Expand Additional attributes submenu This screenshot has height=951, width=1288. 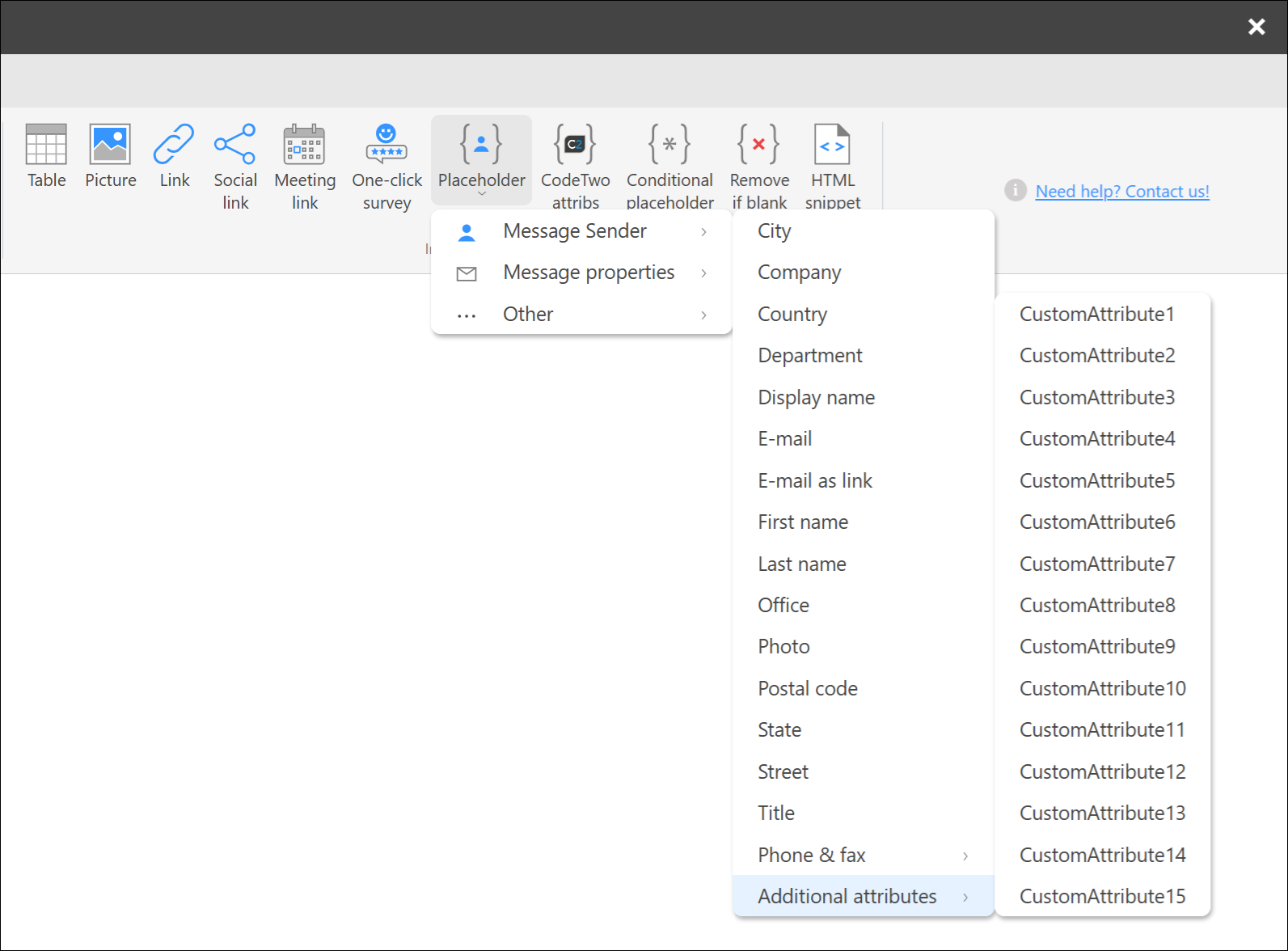[x=863, y=896]
